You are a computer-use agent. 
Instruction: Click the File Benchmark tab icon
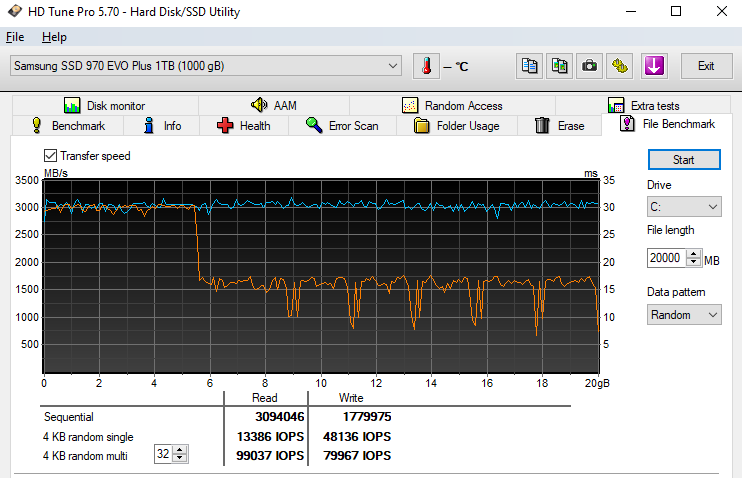click(x=627, y=124)
